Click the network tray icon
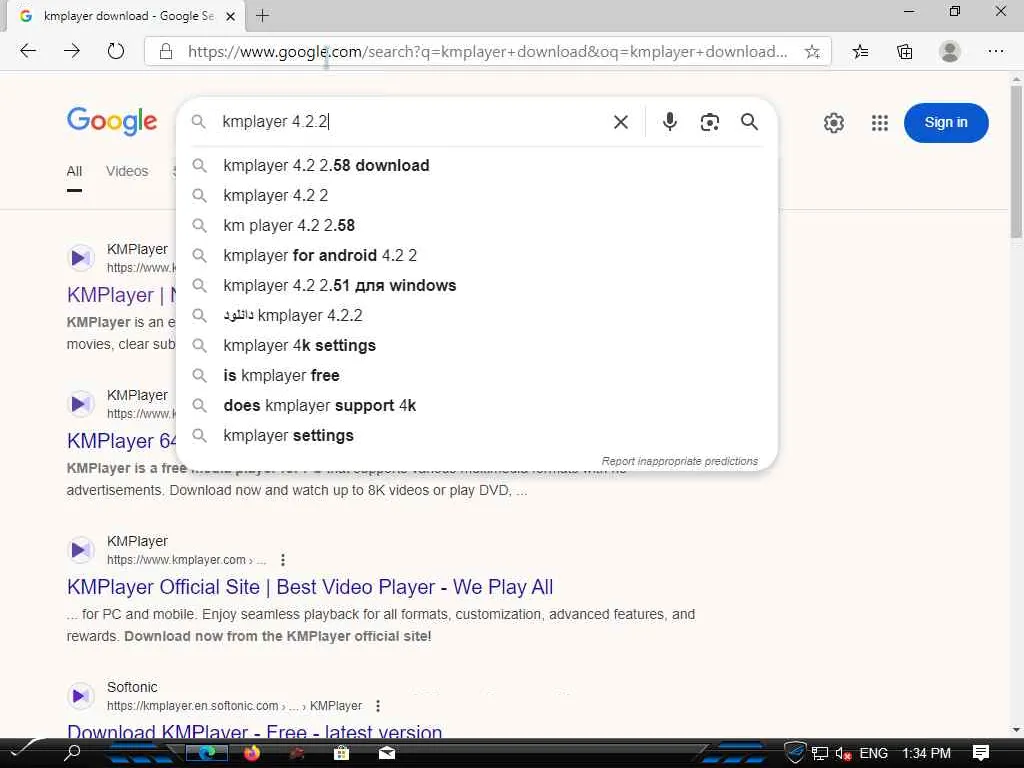This screenshot has height=768, width=1024. [x=820, y=754]
